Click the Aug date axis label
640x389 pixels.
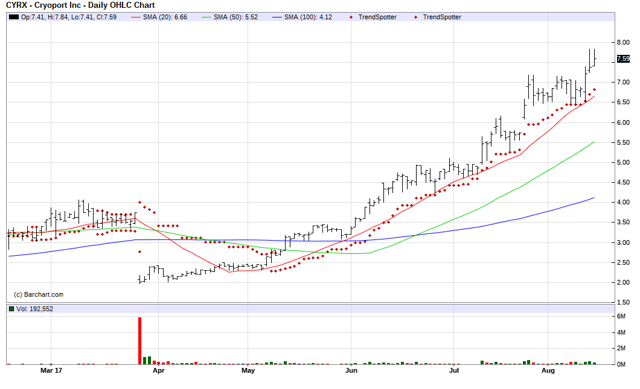pyautogui.click(x=548, y=370)
